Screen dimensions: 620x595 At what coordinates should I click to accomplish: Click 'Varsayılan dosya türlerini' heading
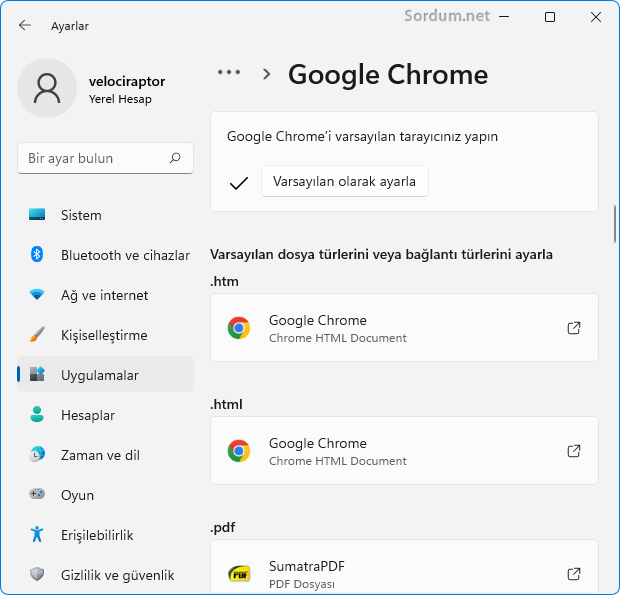tap(381, 254)
